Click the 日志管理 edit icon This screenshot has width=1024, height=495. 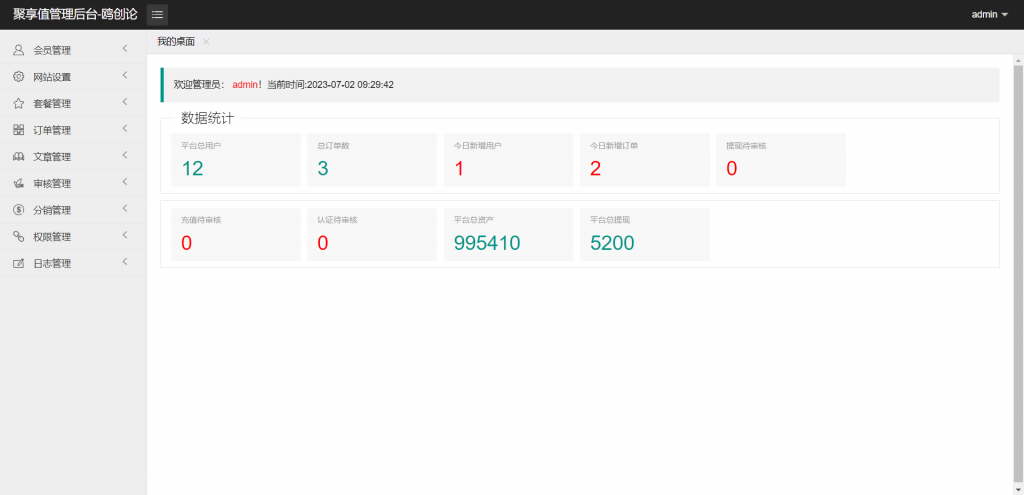pos(19,263)
